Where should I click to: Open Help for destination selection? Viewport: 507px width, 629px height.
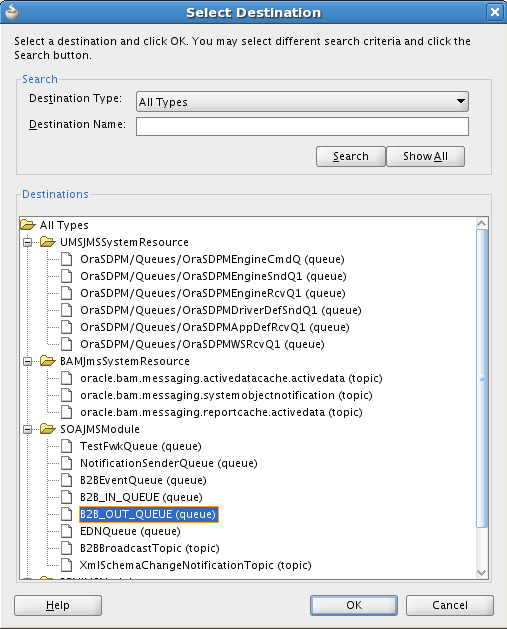(x=58, y=605)
